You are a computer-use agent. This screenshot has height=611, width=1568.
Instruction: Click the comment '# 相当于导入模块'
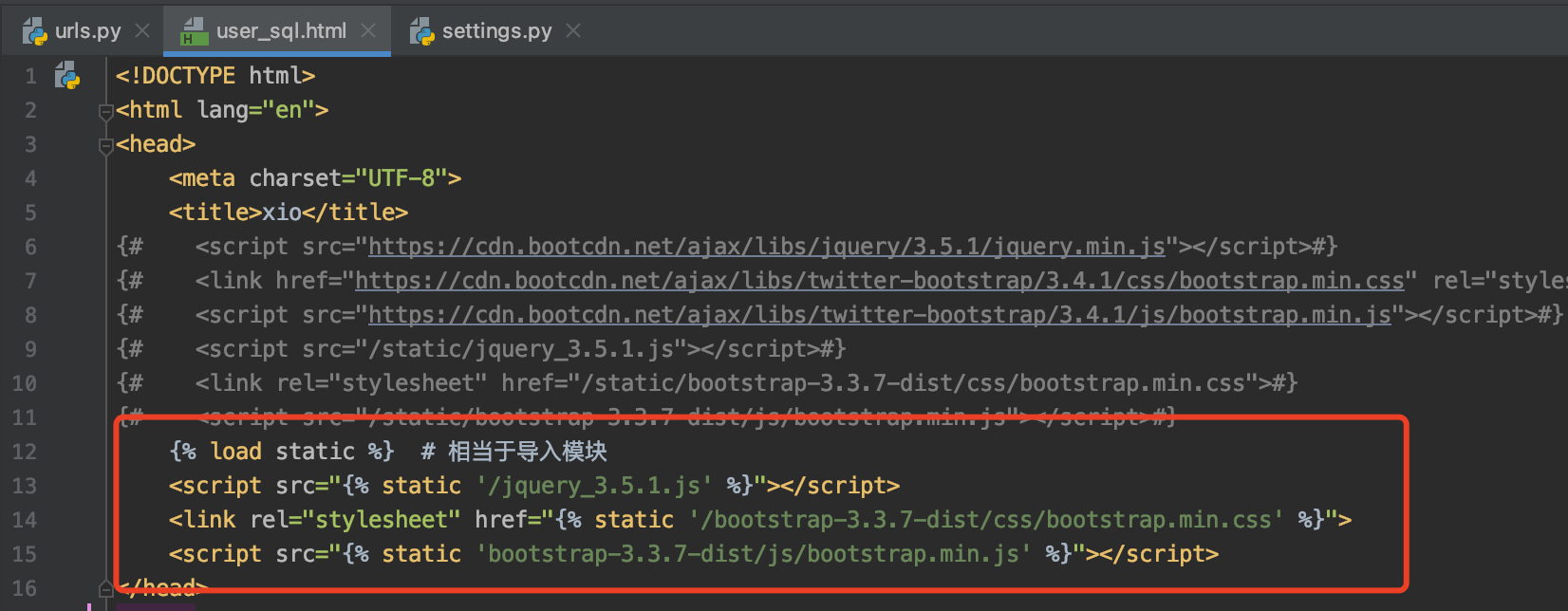(514, 452)
